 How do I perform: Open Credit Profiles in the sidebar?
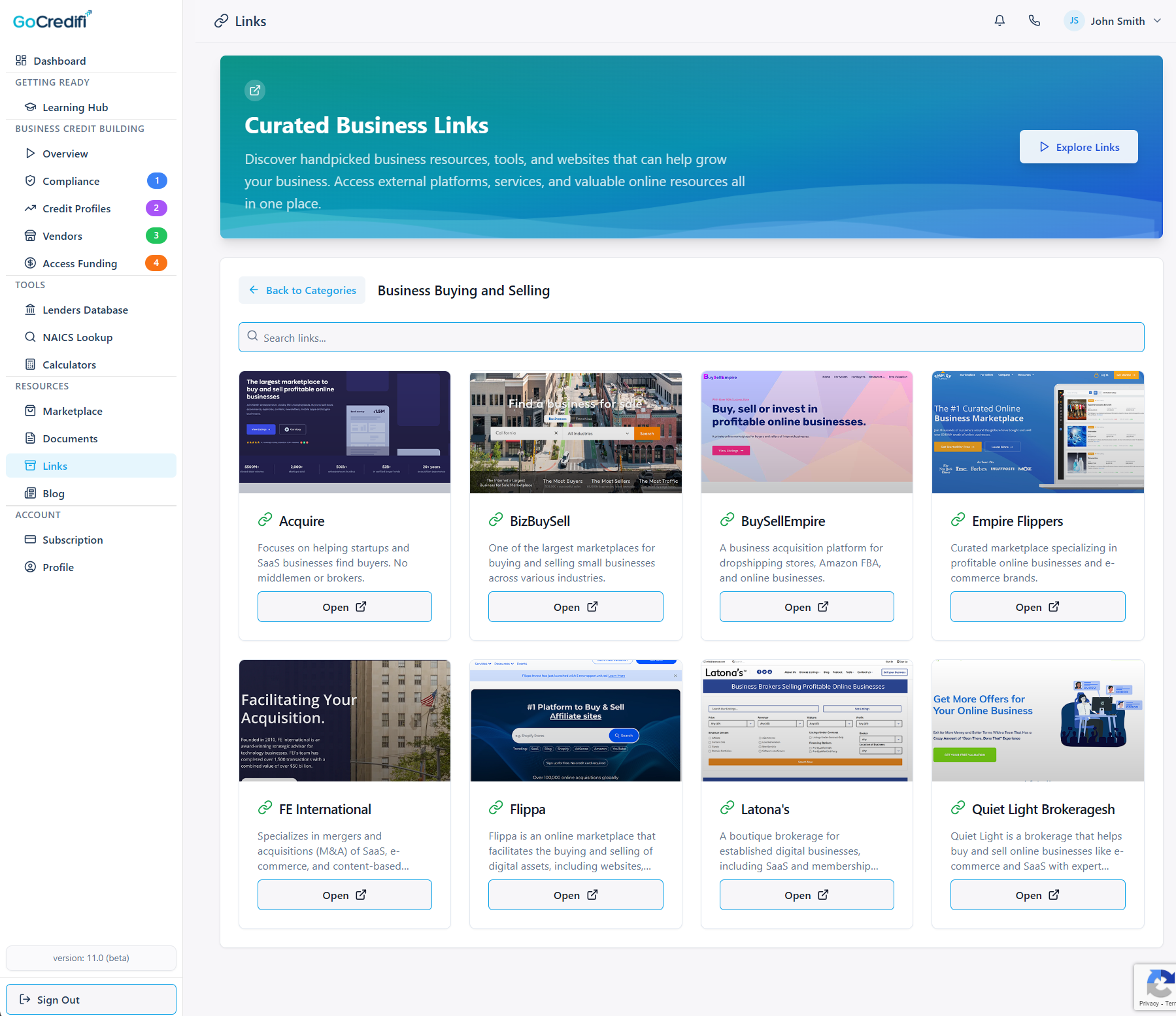[76, 208]
